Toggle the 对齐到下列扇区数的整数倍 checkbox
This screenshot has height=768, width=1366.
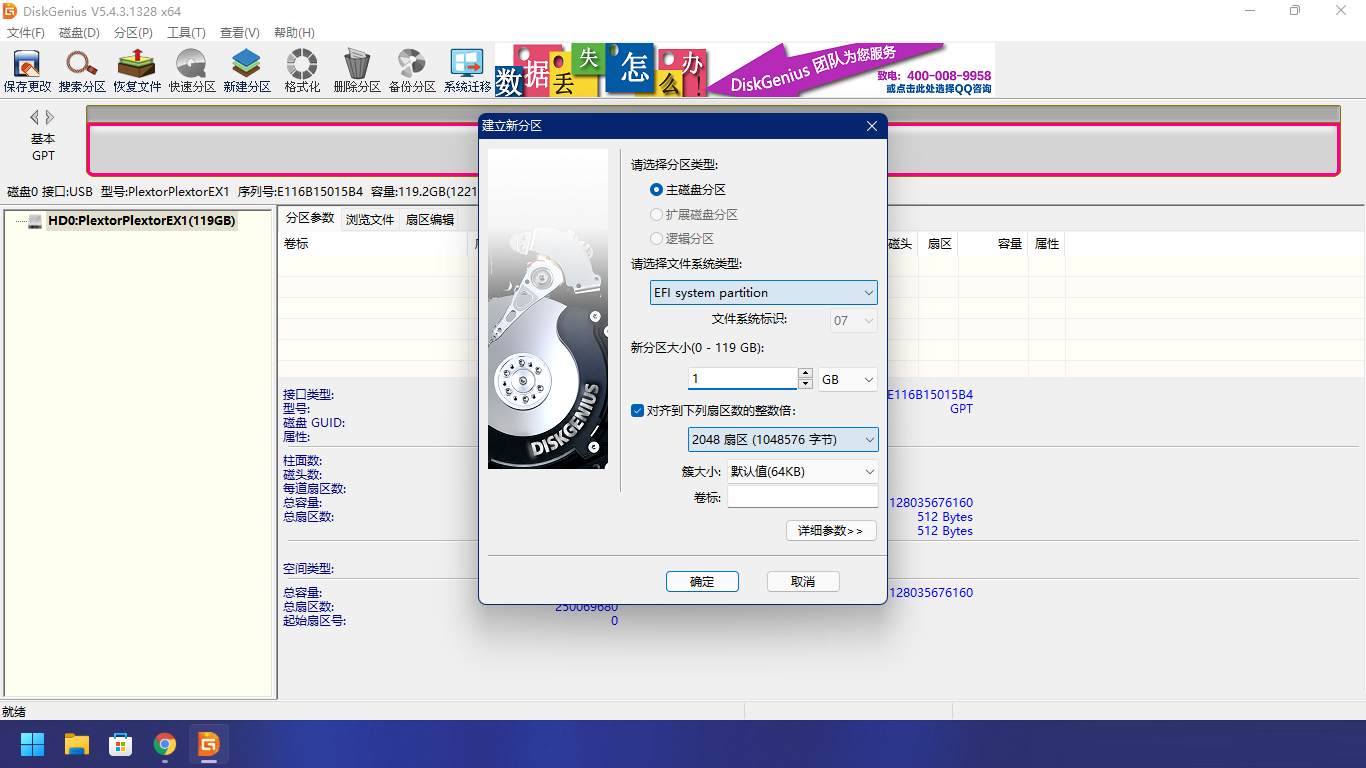tap(638, 410)
